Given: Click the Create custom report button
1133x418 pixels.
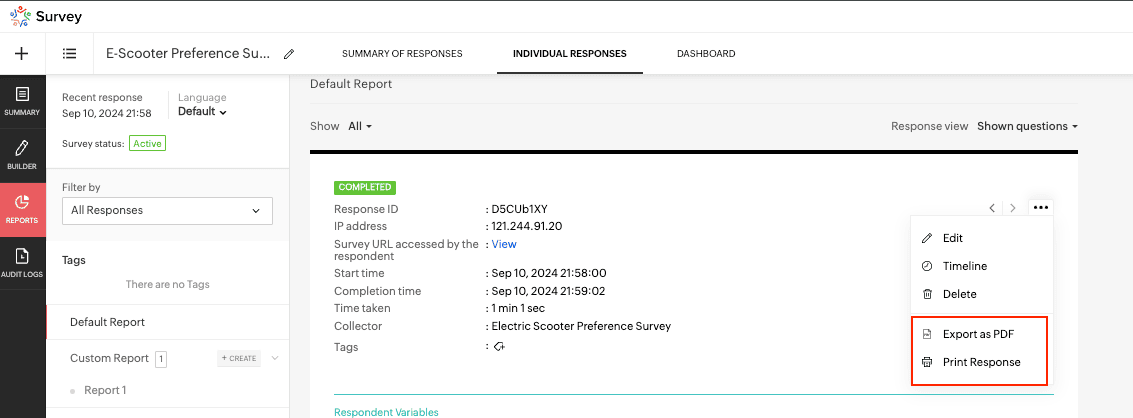Looking at the screenshot, I should (238, 358).
